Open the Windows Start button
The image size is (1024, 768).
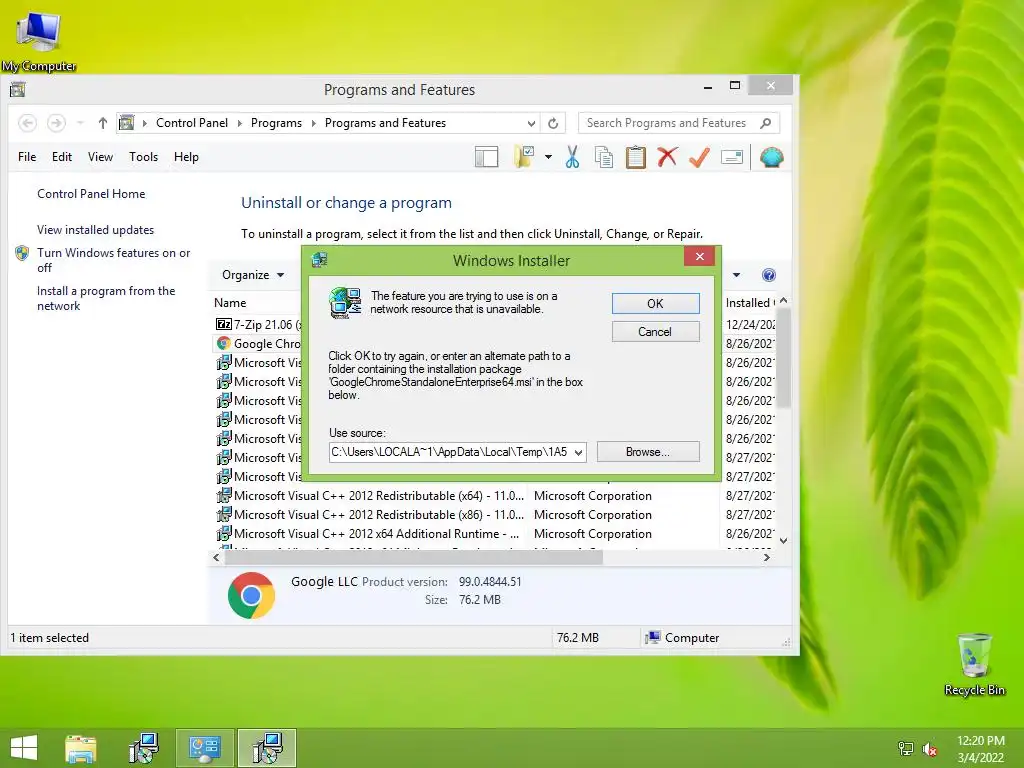[x=24, y=748]
